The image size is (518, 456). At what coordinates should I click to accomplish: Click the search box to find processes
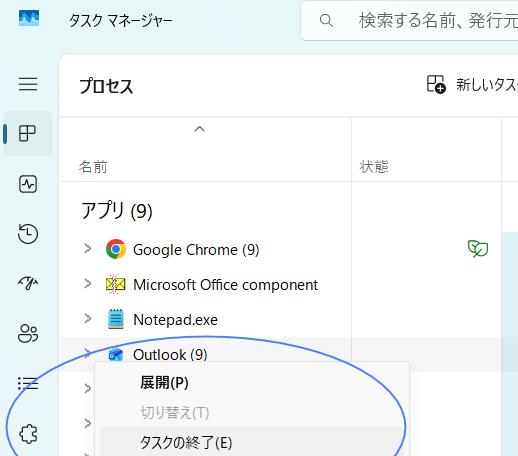tap(410, 21)
